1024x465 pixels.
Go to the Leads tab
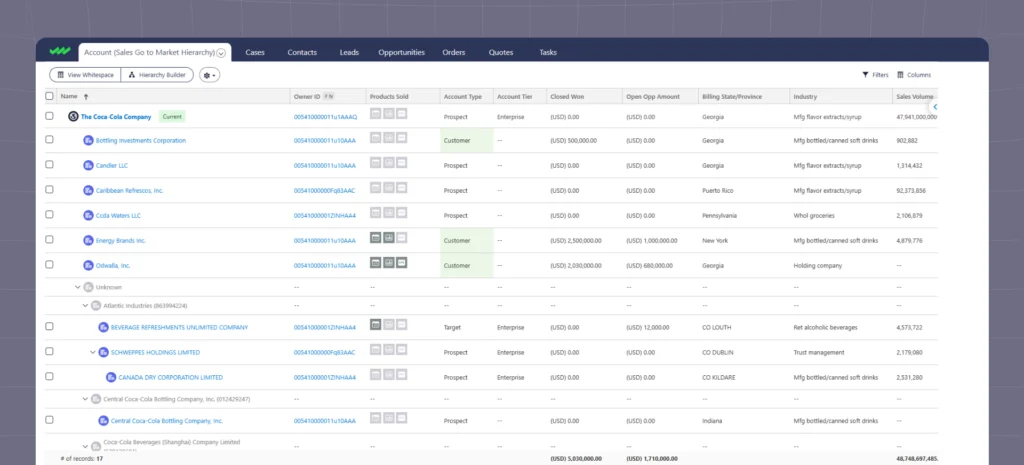349,52
